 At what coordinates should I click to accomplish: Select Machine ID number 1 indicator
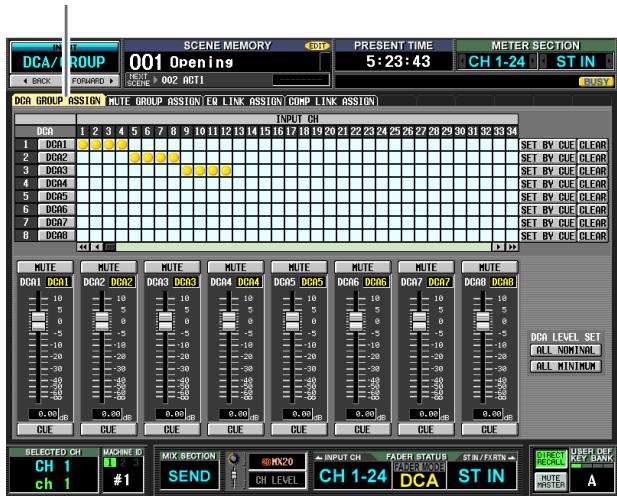tap(110, 463)
